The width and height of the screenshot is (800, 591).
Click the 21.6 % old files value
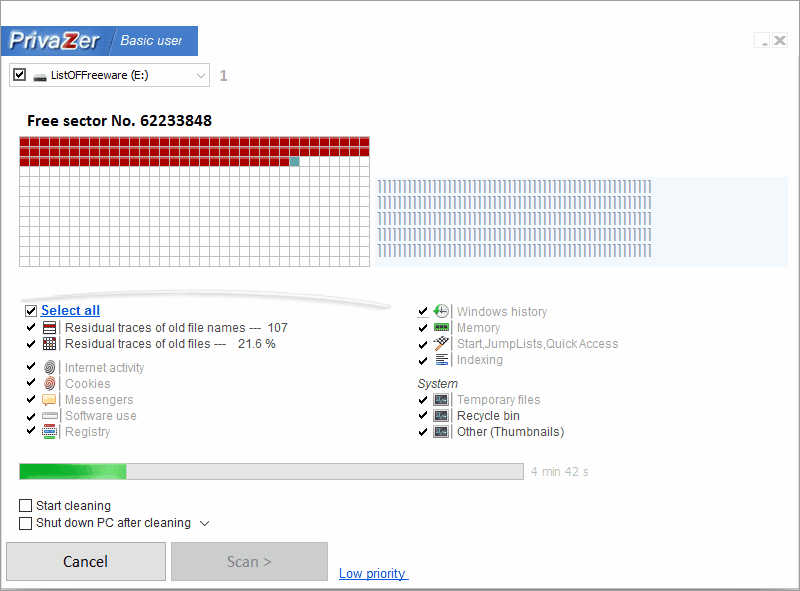tap(257, 344)
